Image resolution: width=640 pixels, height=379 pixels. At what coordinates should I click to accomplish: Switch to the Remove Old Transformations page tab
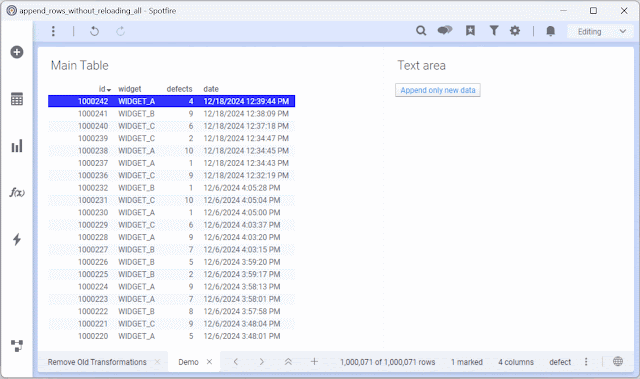(x=97, y=362)
